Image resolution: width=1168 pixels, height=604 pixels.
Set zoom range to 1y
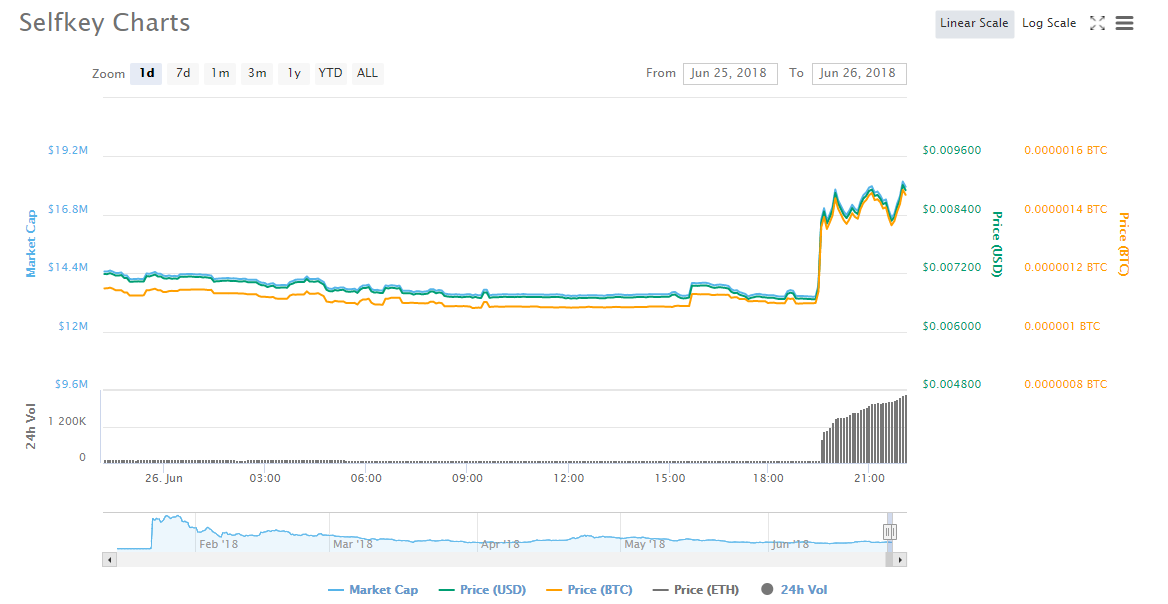pos(294,73)
